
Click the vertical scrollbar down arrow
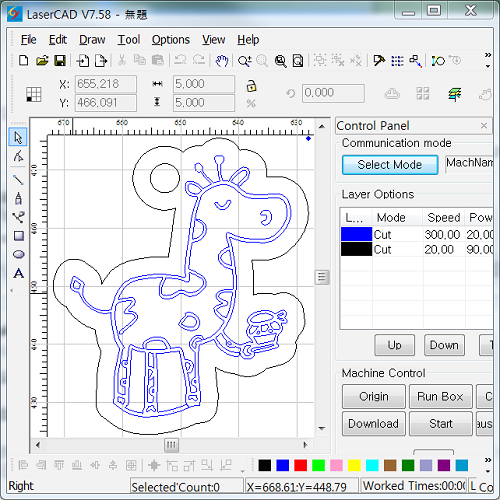(322, 428)
